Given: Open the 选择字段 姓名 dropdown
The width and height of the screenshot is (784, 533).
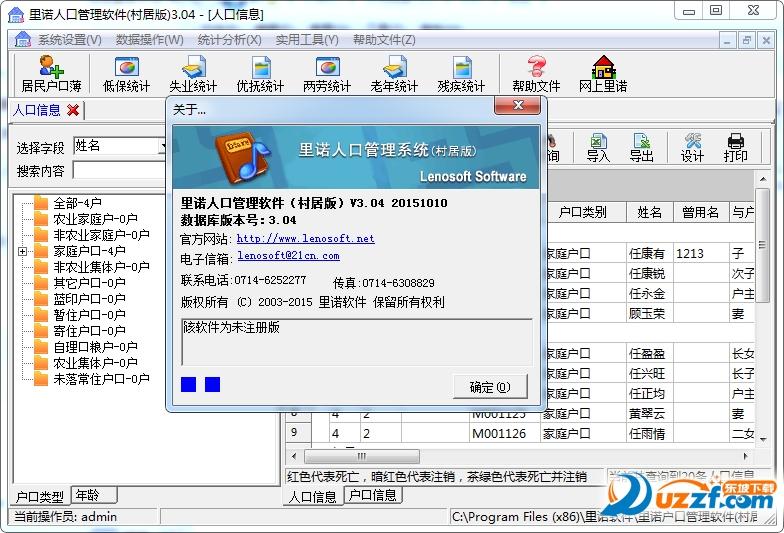Looking at the screenshot, I should click(162, 146).
